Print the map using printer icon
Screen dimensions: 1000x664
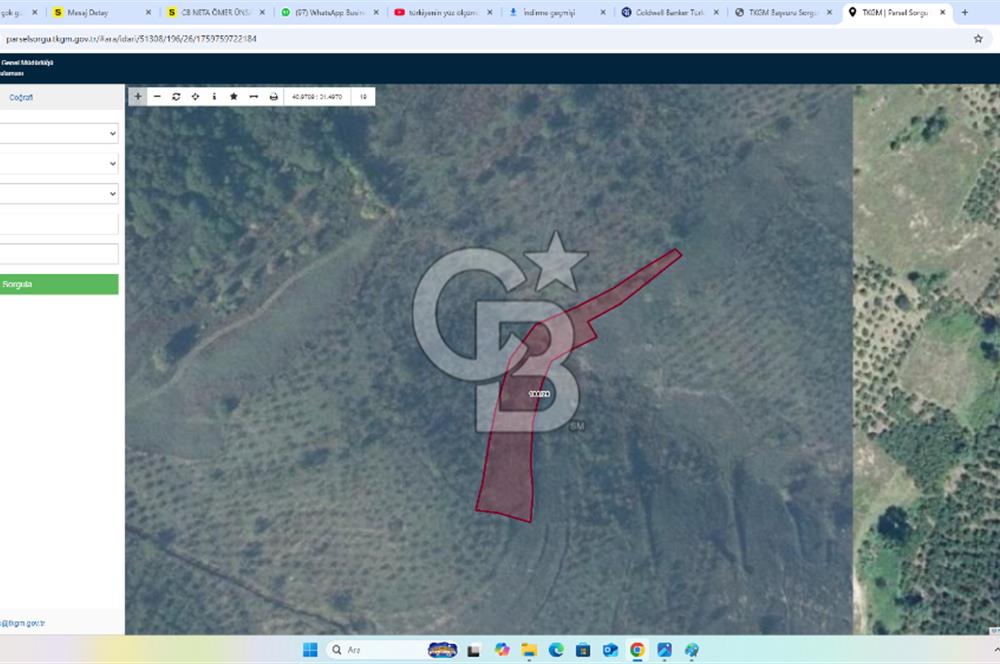[273, 97]
